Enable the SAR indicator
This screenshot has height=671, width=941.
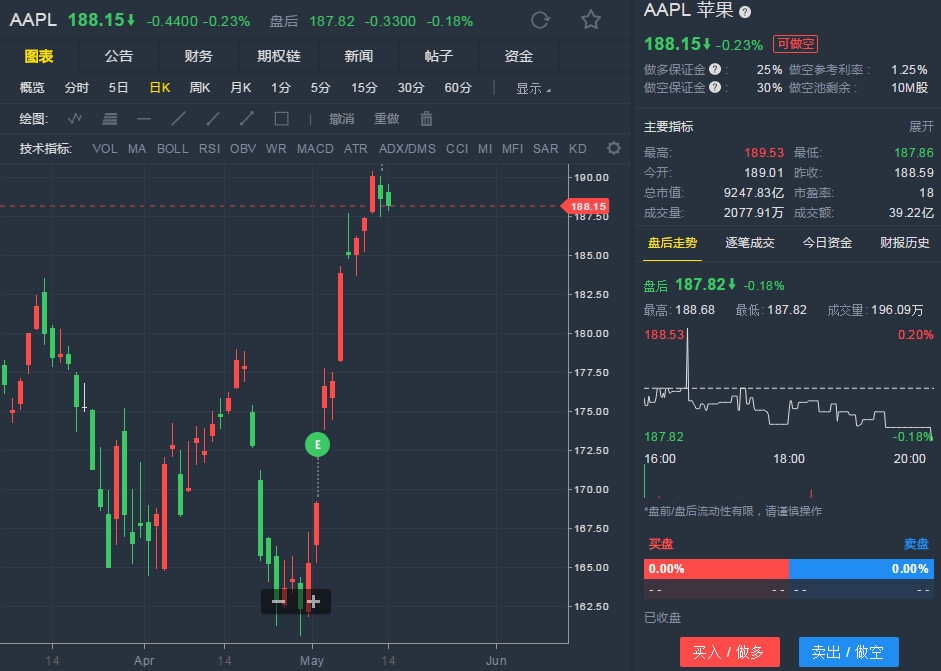(x=546, y=149)
